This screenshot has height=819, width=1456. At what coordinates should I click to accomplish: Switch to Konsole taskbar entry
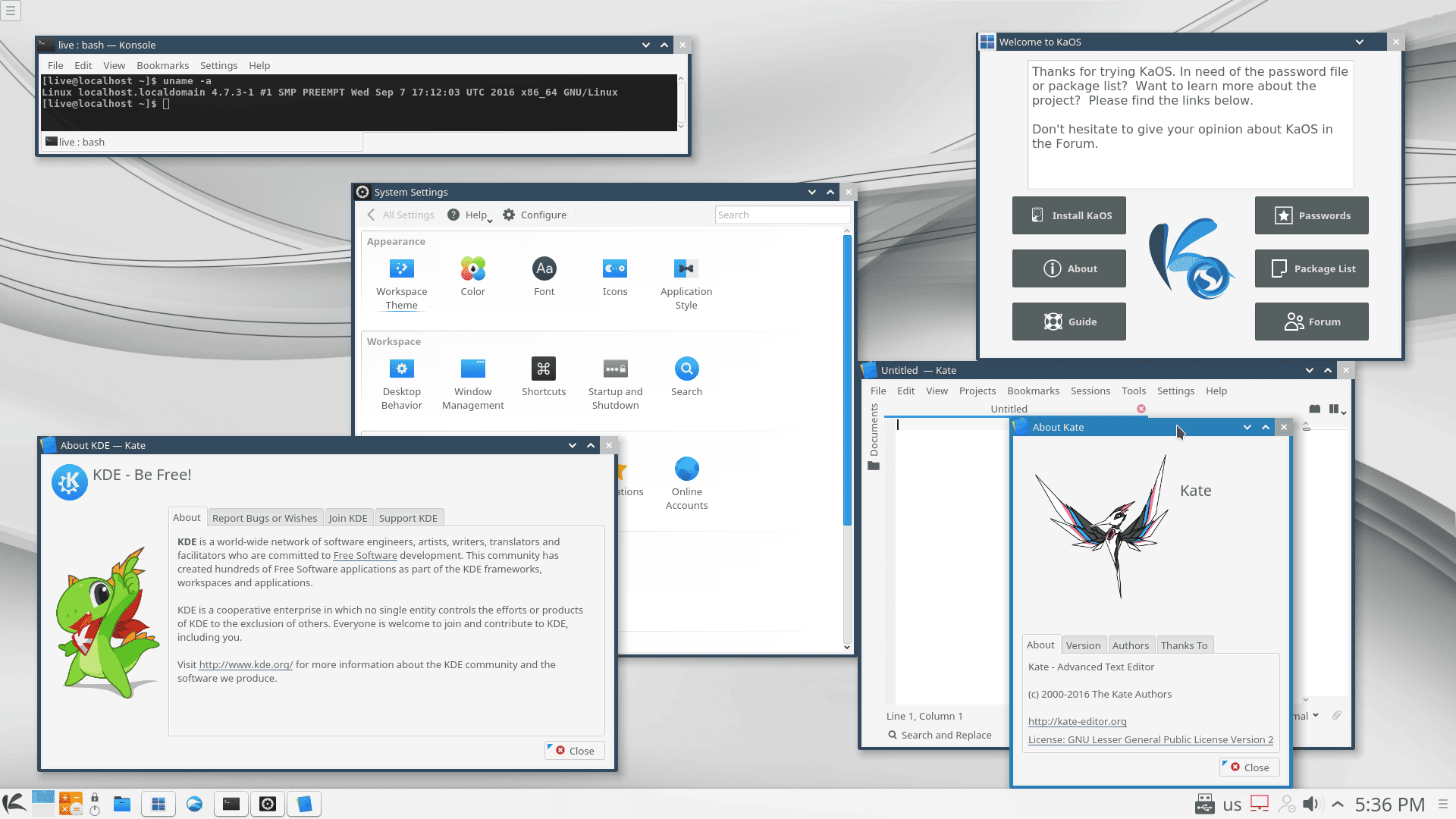point(231,804)
